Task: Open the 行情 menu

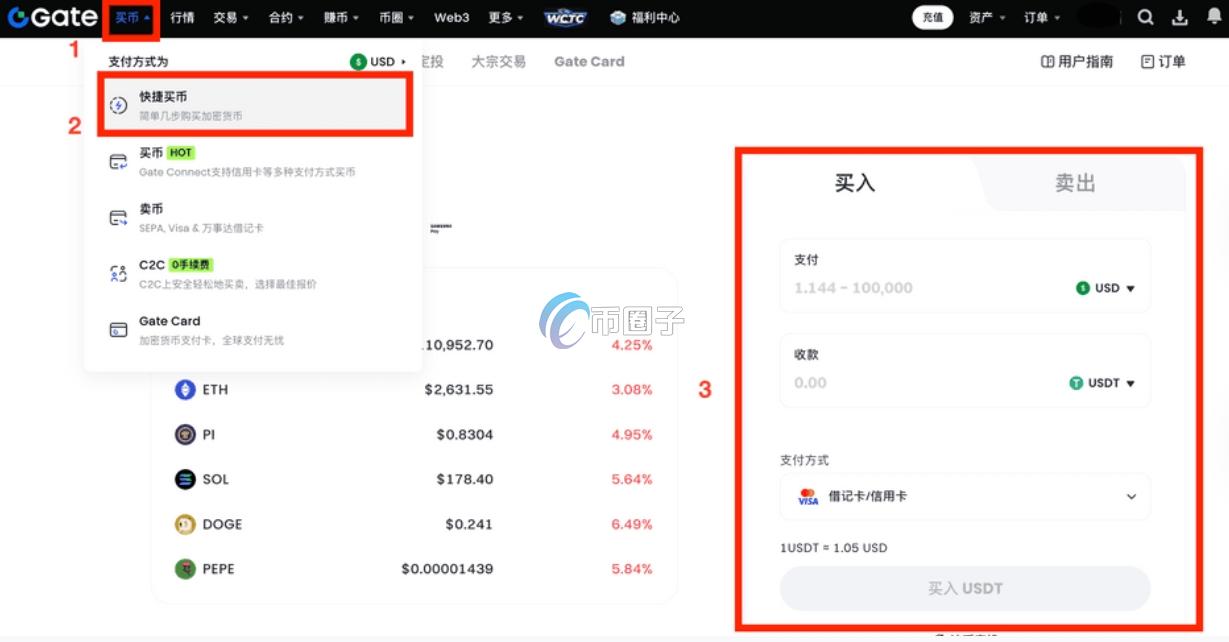Action: point(182,17)
